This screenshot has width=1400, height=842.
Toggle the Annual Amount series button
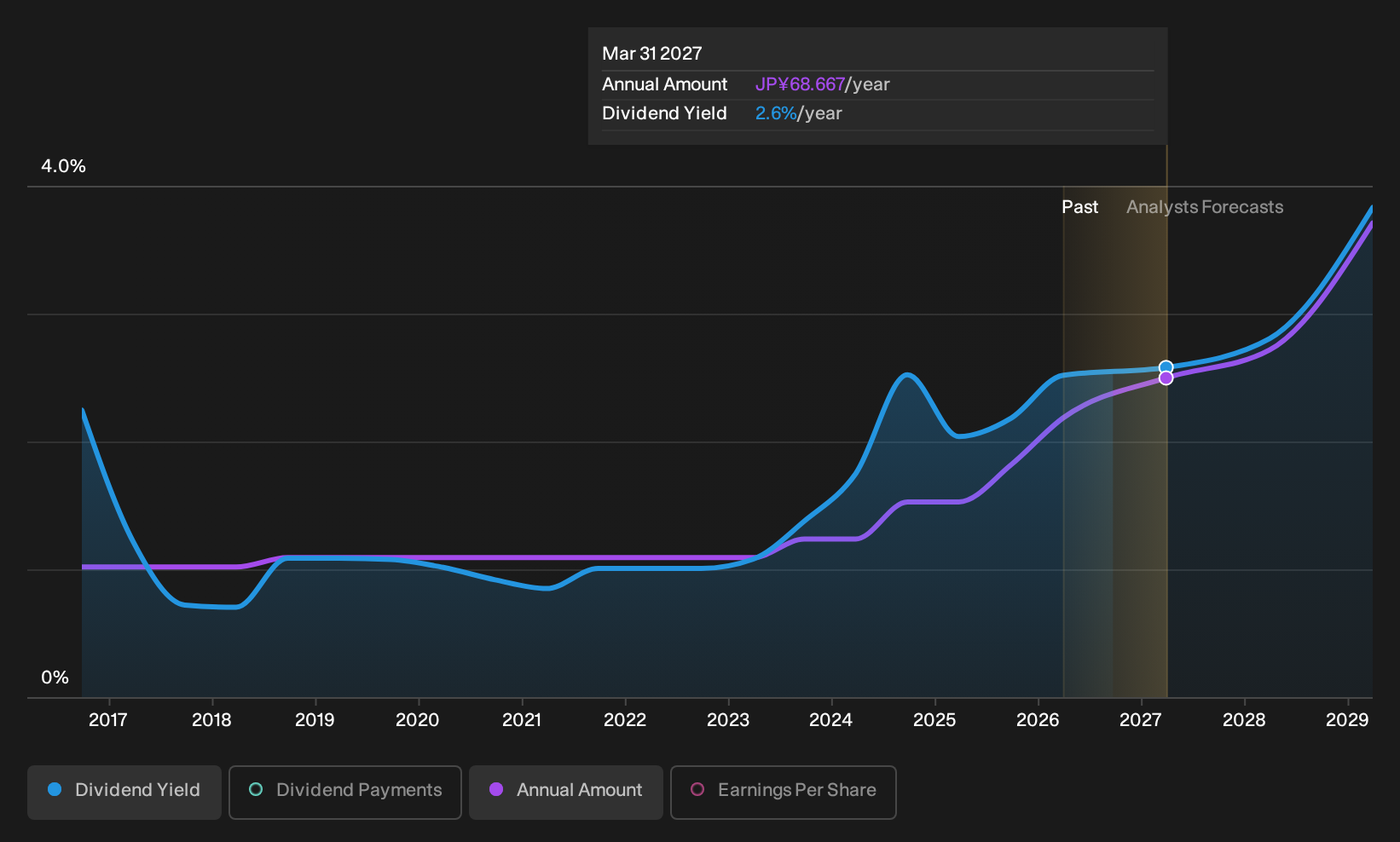(x=566, y=792)
